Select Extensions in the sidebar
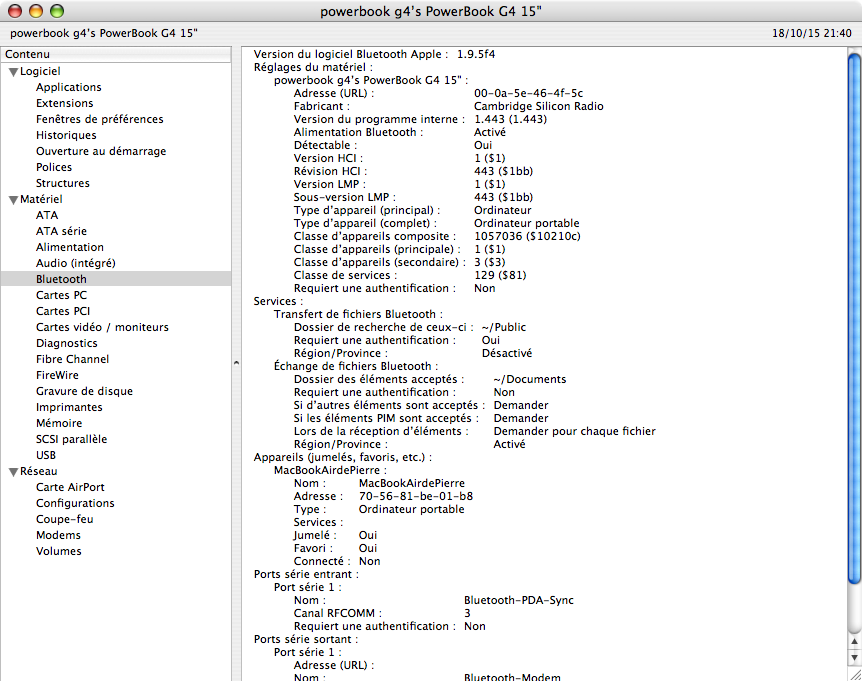Image resolution: width=862 pixels, height=681 pixels. click(65, 103)
